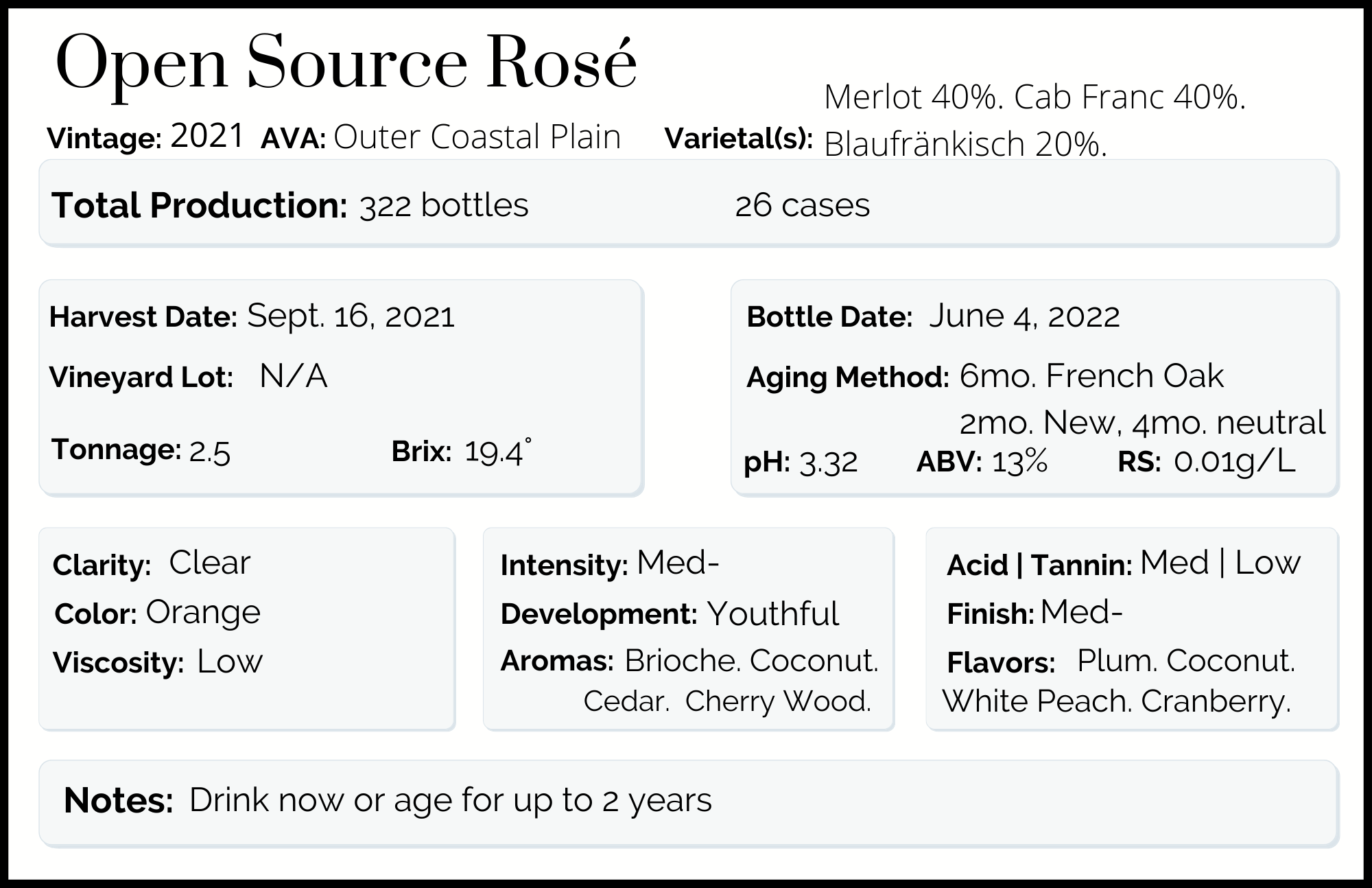Click the pH 3.32 value
Viewport: 1372px width, 888px height.
[829, 463]
